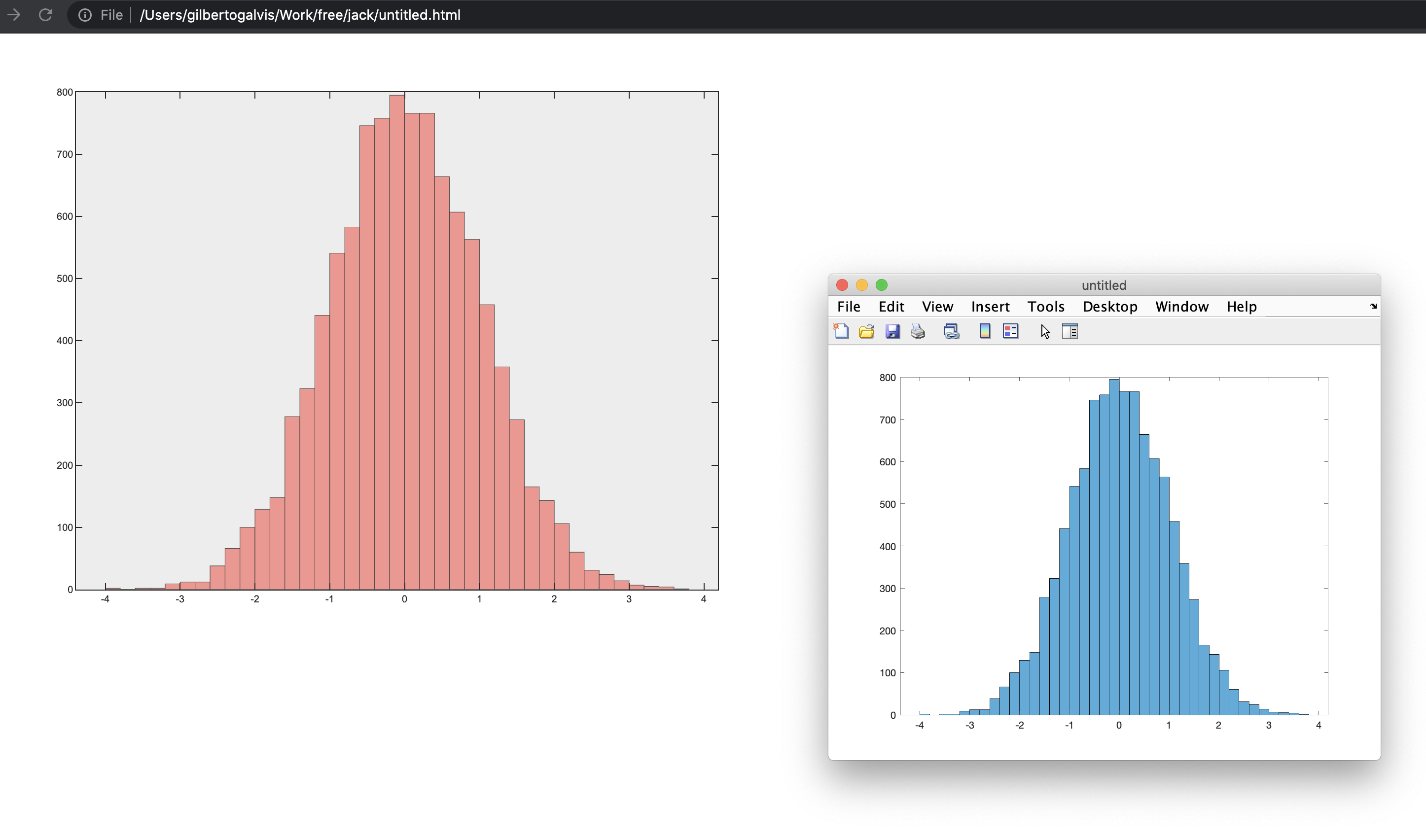This screenshot has width=1426, height=840.
Task: Select the Edit Plot arrow tool
Action: pos(1045,332)
